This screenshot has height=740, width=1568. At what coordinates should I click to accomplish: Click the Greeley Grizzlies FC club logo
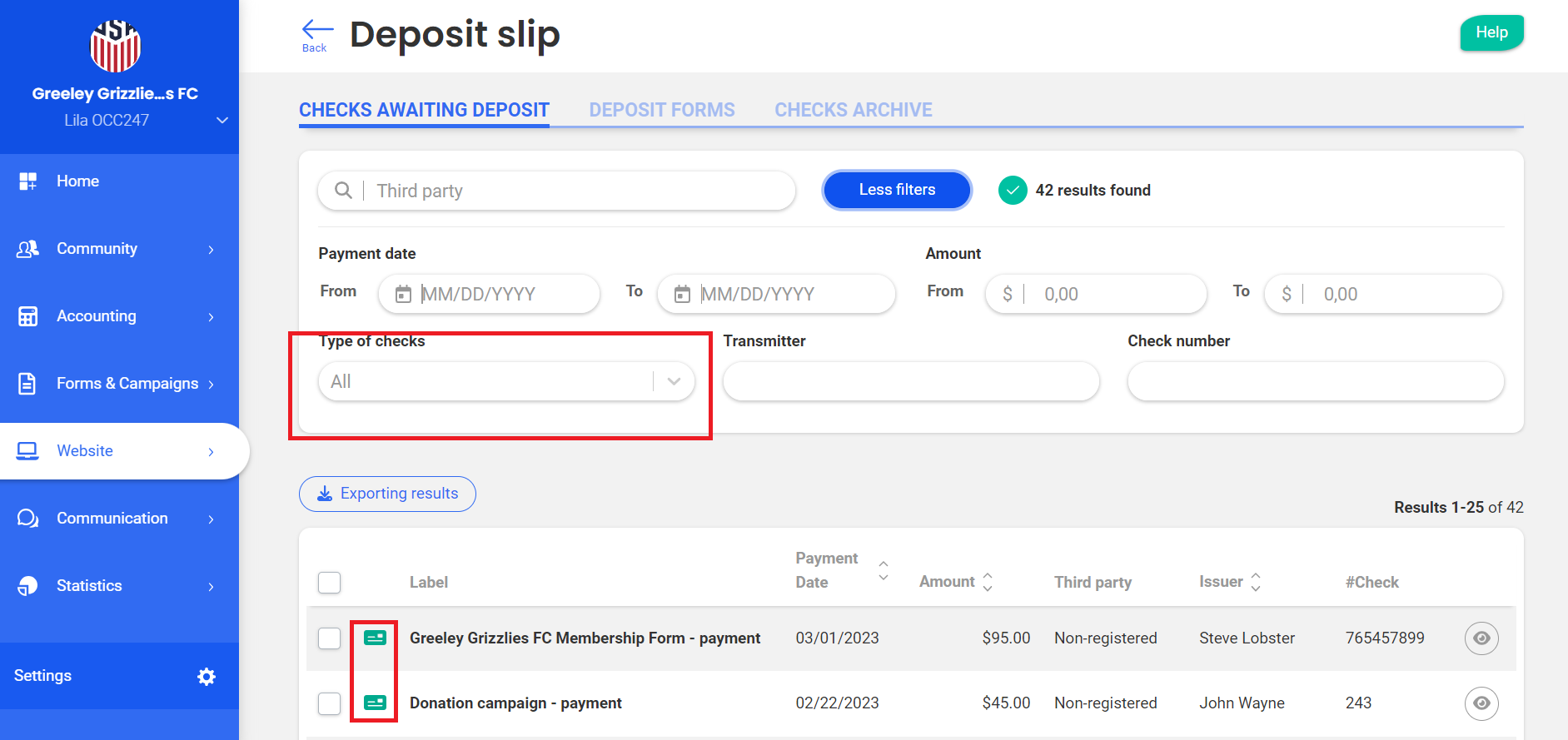(x=115, y=46)
